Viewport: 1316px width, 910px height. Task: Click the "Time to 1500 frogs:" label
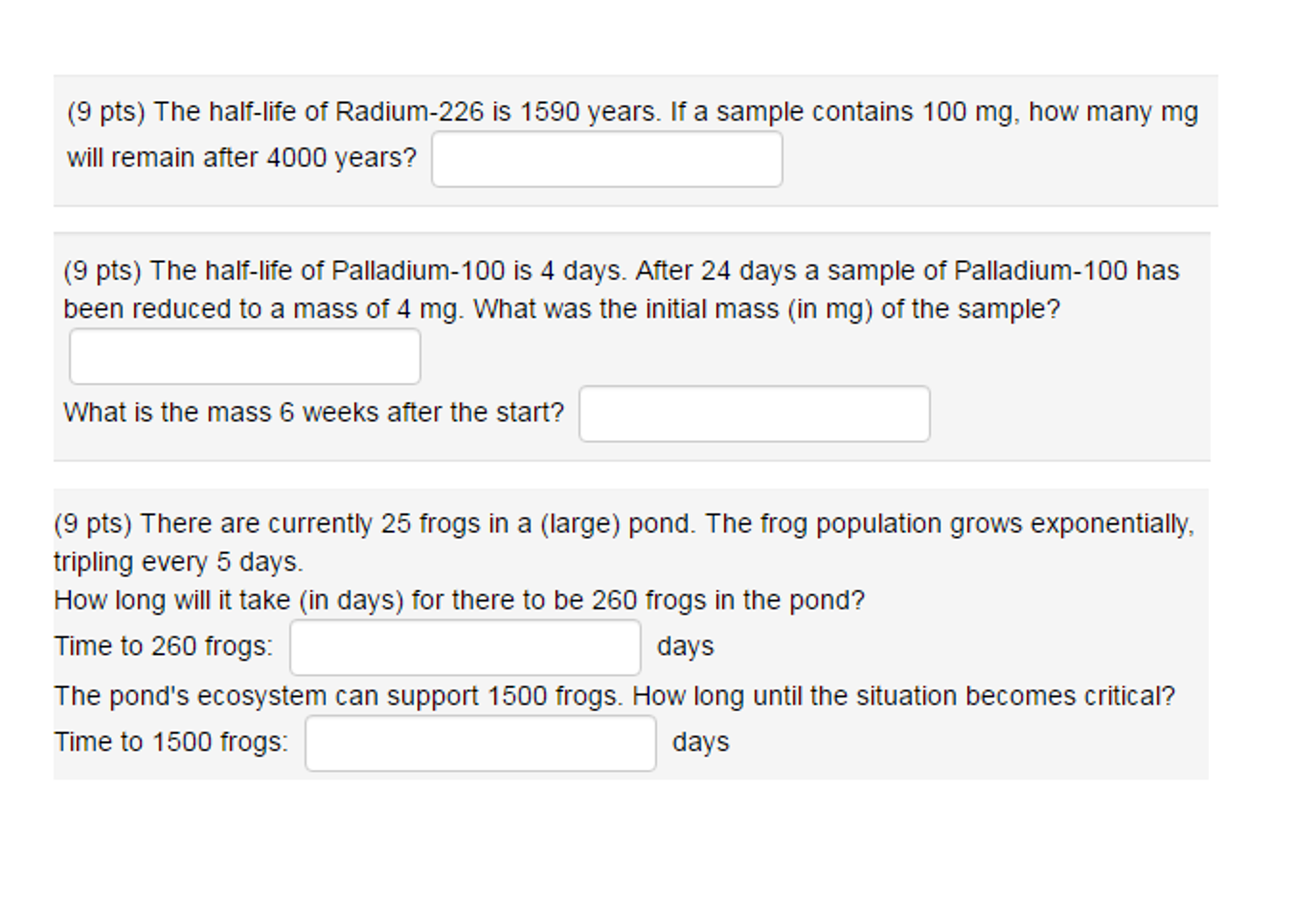pyautogui.click(x=171, y=742)
